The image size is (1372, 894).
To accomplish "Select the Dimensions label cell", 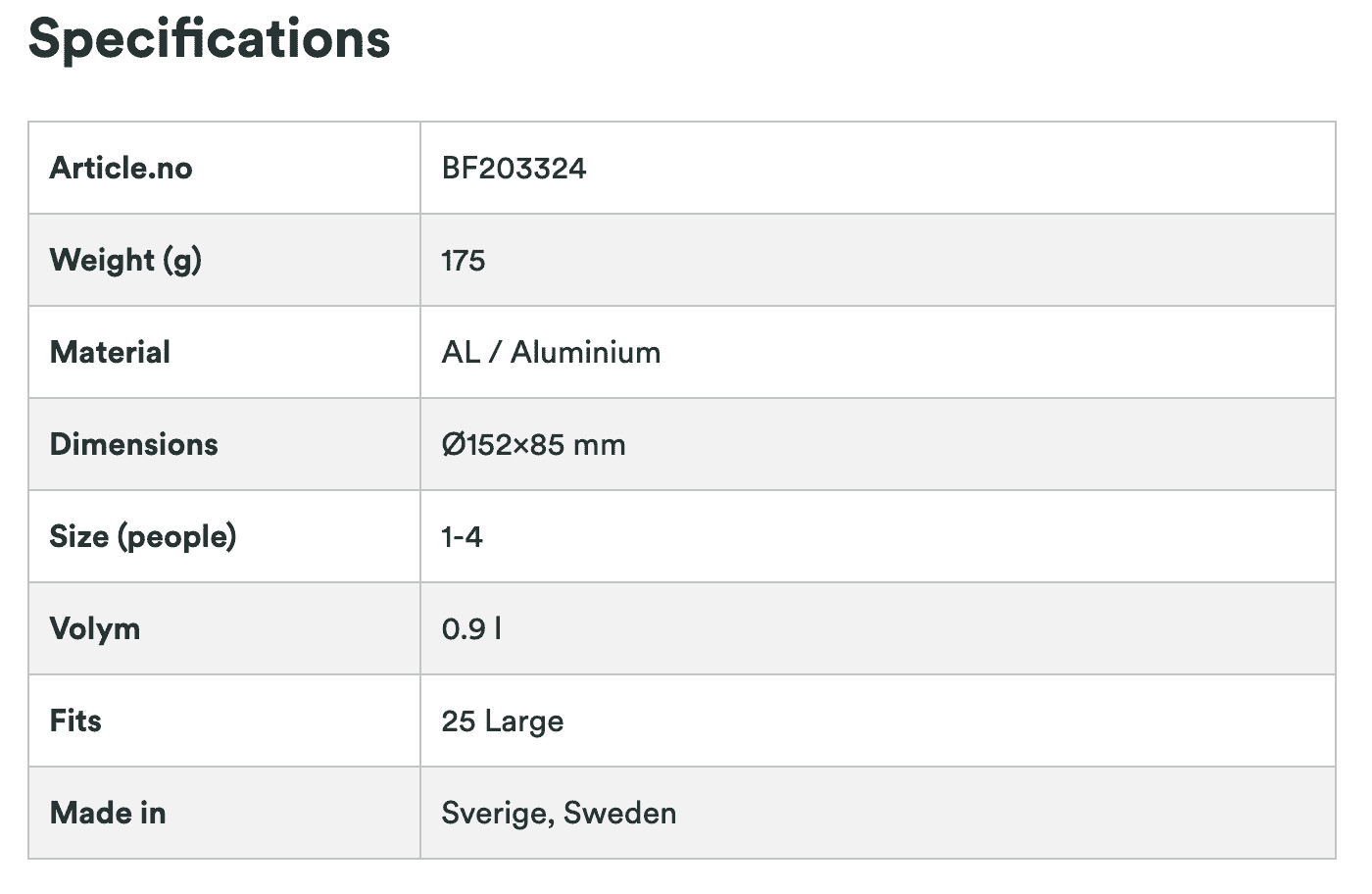I will [224, 444].
